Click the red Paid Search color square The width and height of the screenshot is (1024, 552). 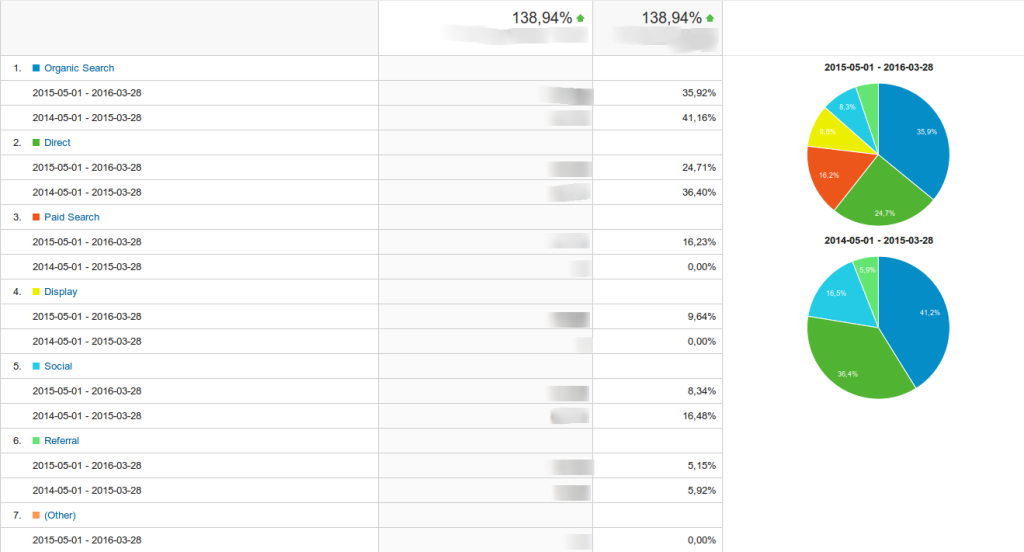(x=36, y=217)
